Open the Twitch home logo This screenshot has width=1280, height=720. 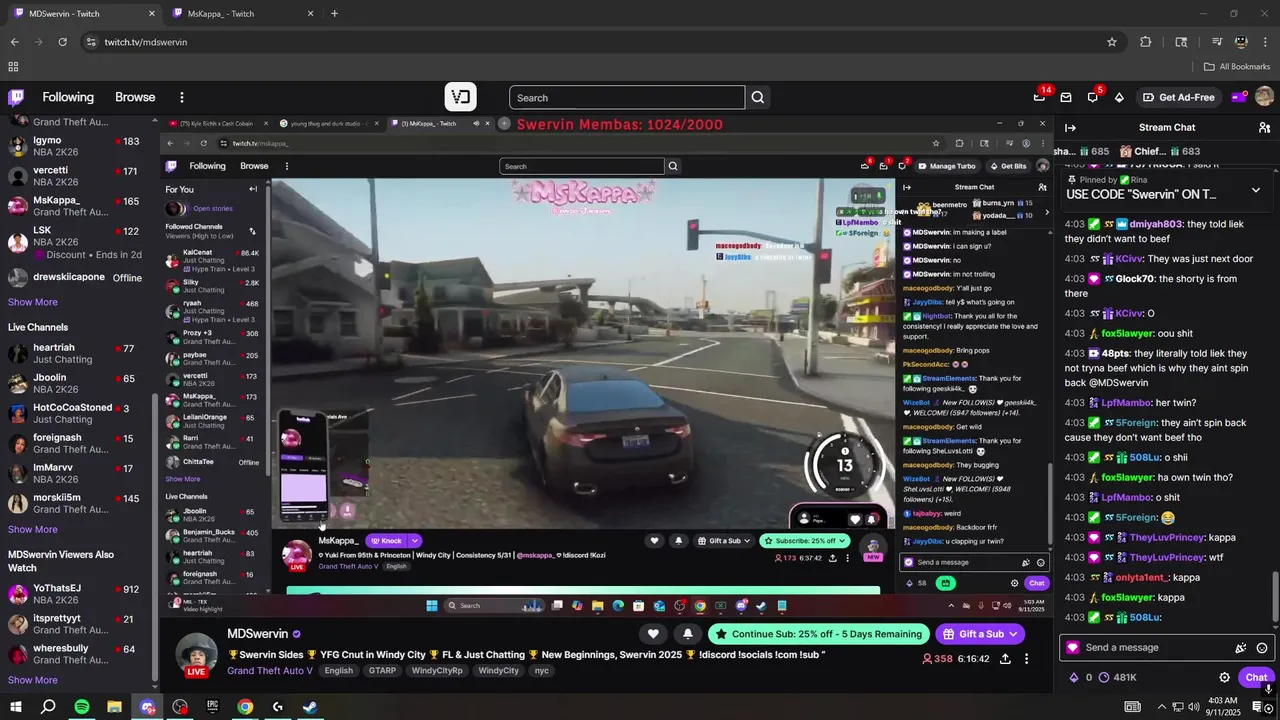pyautogui.click(x=16, y=97)
